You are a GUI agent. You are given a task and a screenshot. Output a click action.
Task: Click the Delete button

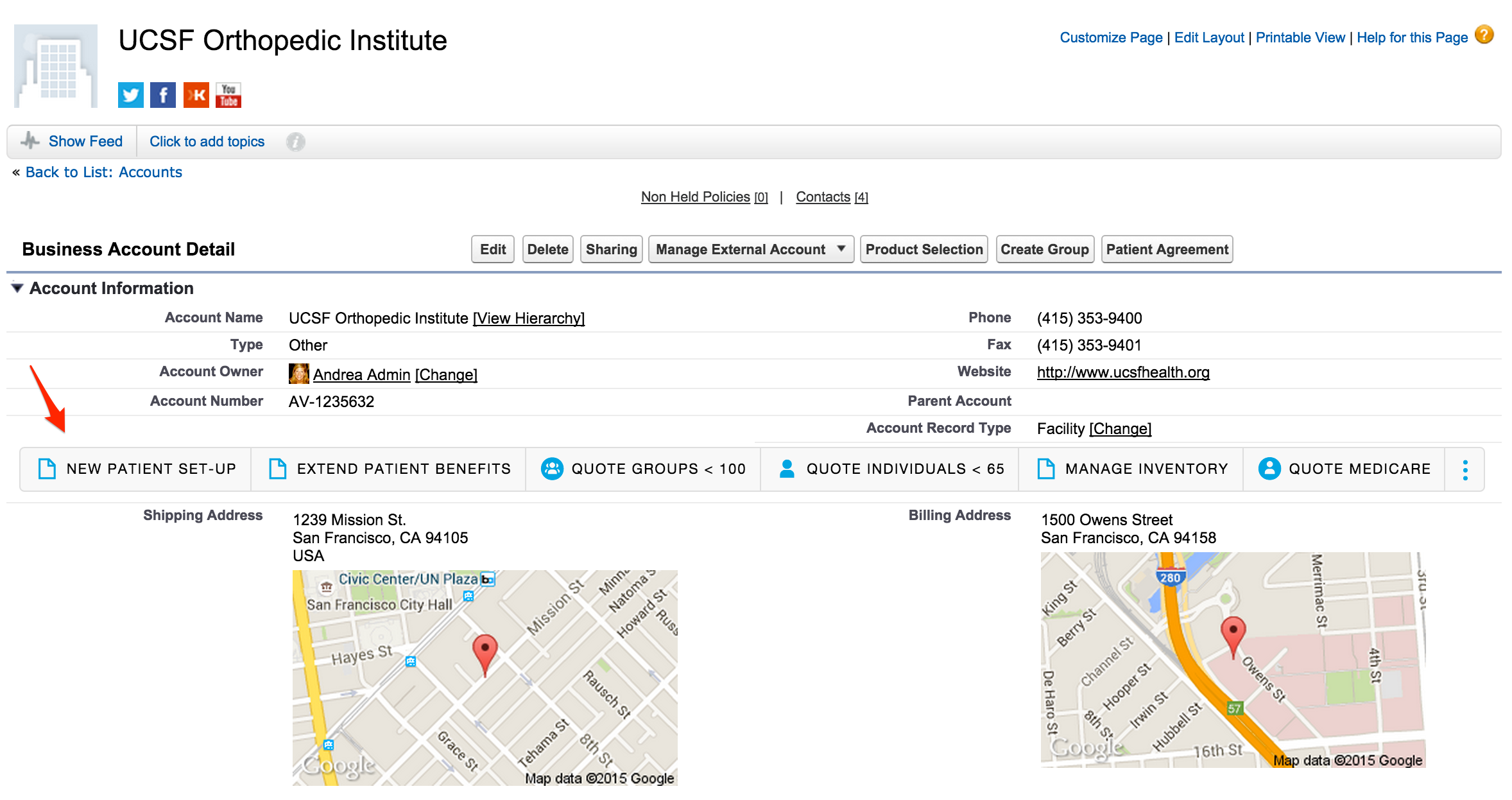click(547, 249)
